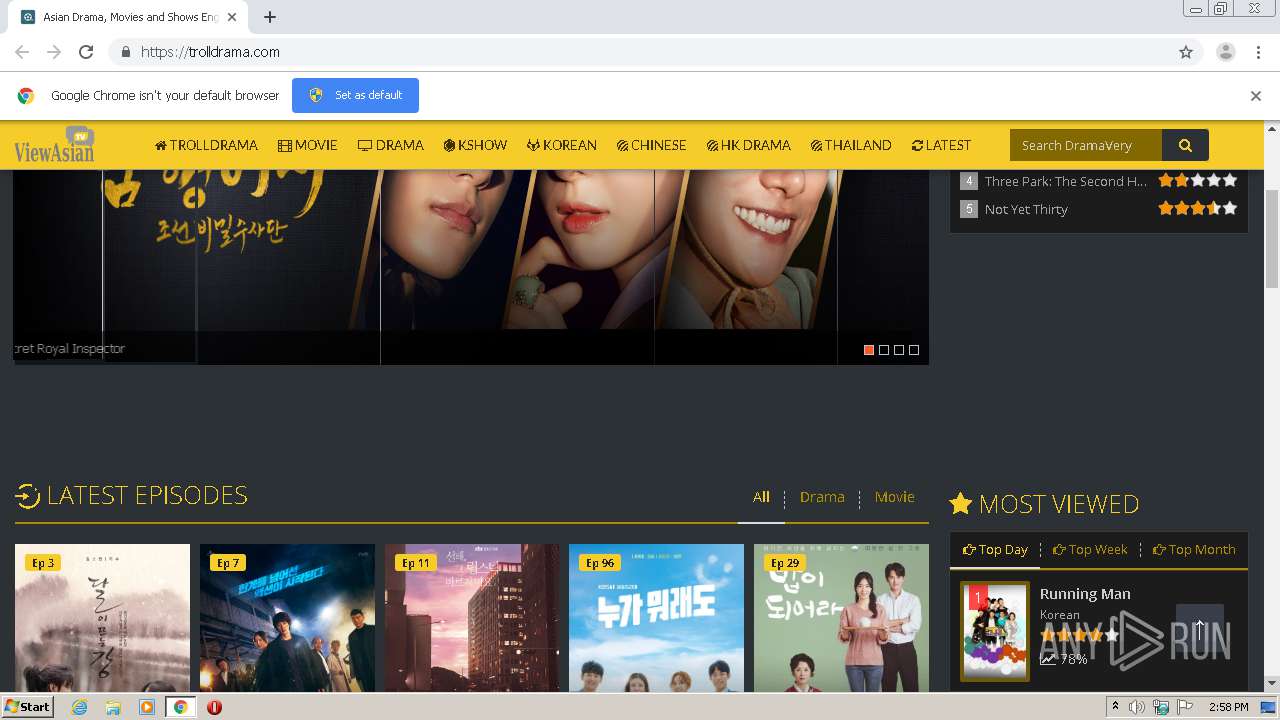This screenshot has height=720, width=1280.
Task: Focus the Search DramaVery field
Action: point(1086,145)
